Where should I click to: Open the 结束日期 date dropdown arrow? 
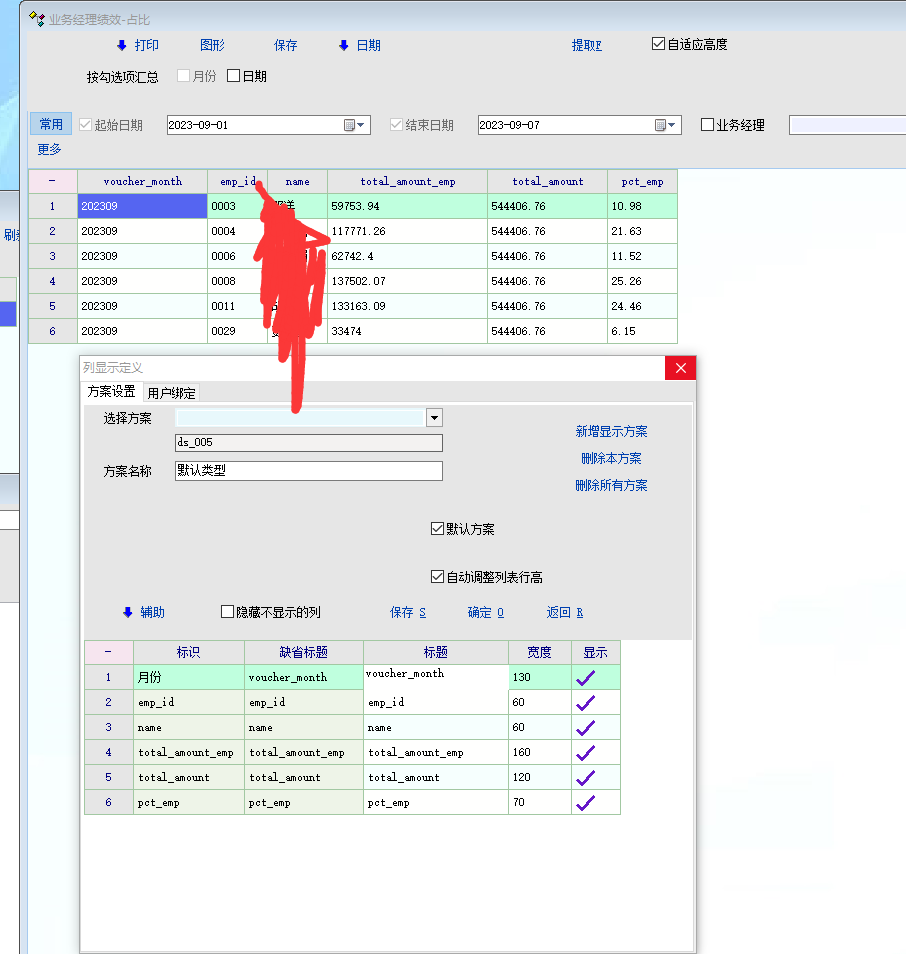pos(673,125)
